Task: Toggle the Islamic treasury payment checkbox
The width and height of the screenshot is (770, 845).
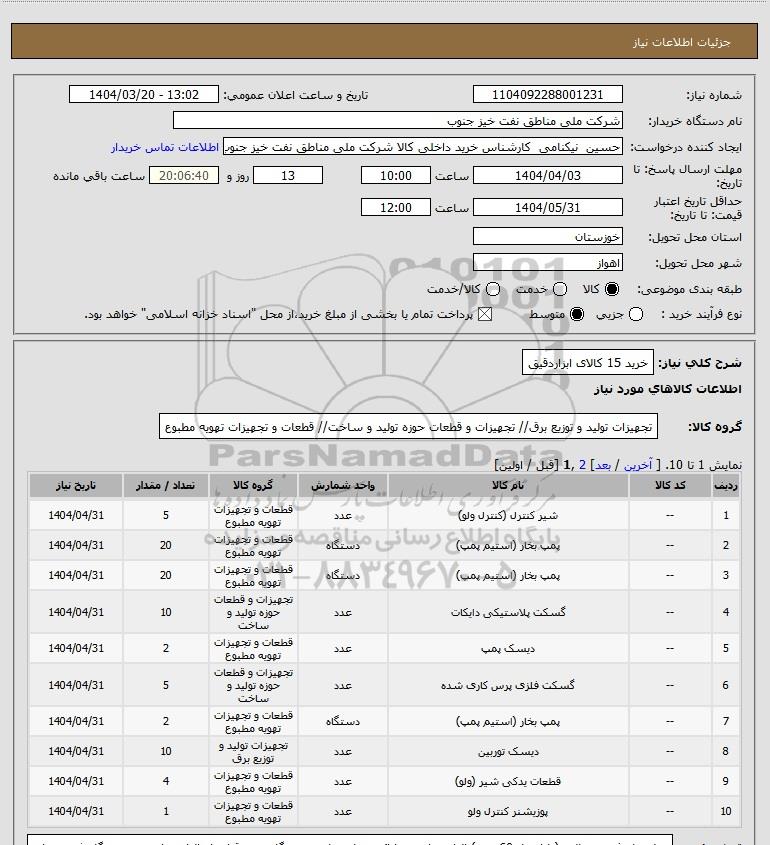Action: point(485,314)
